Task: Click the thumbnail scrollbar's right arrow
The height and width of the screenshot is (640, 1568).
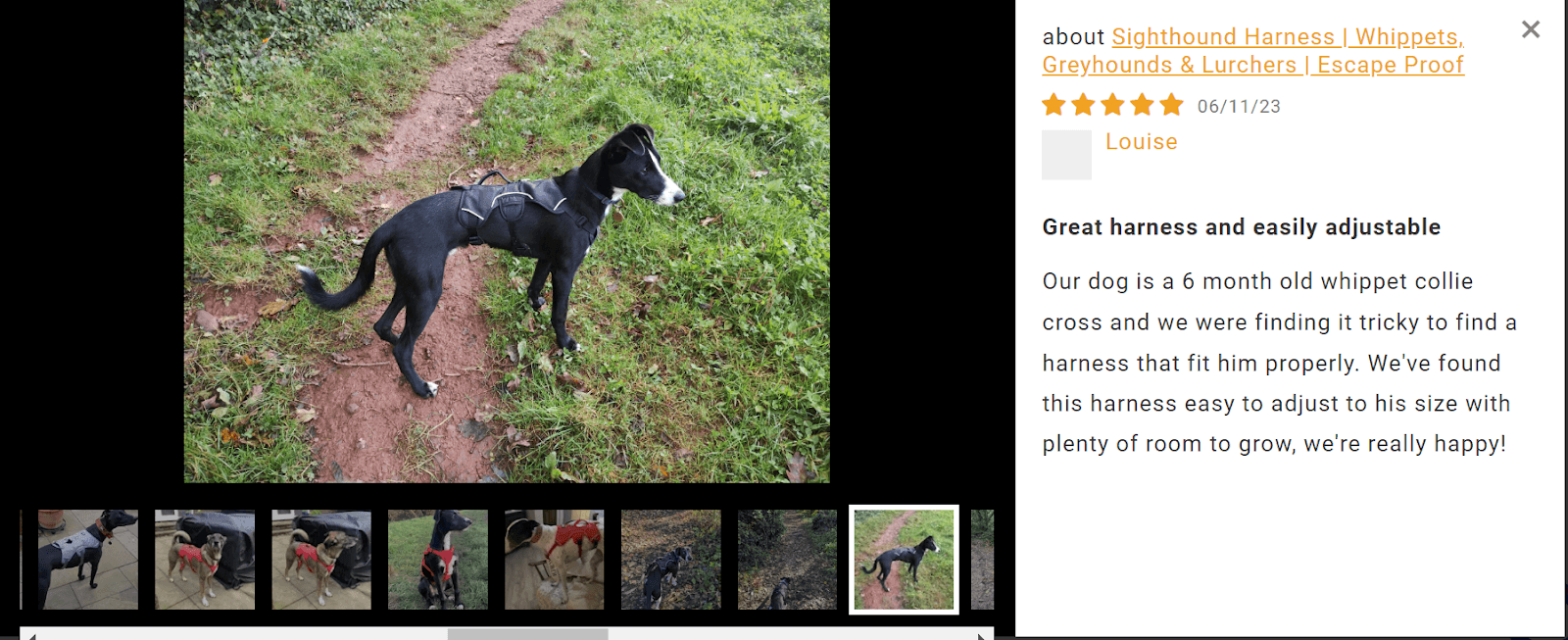Action: [982, 635]
